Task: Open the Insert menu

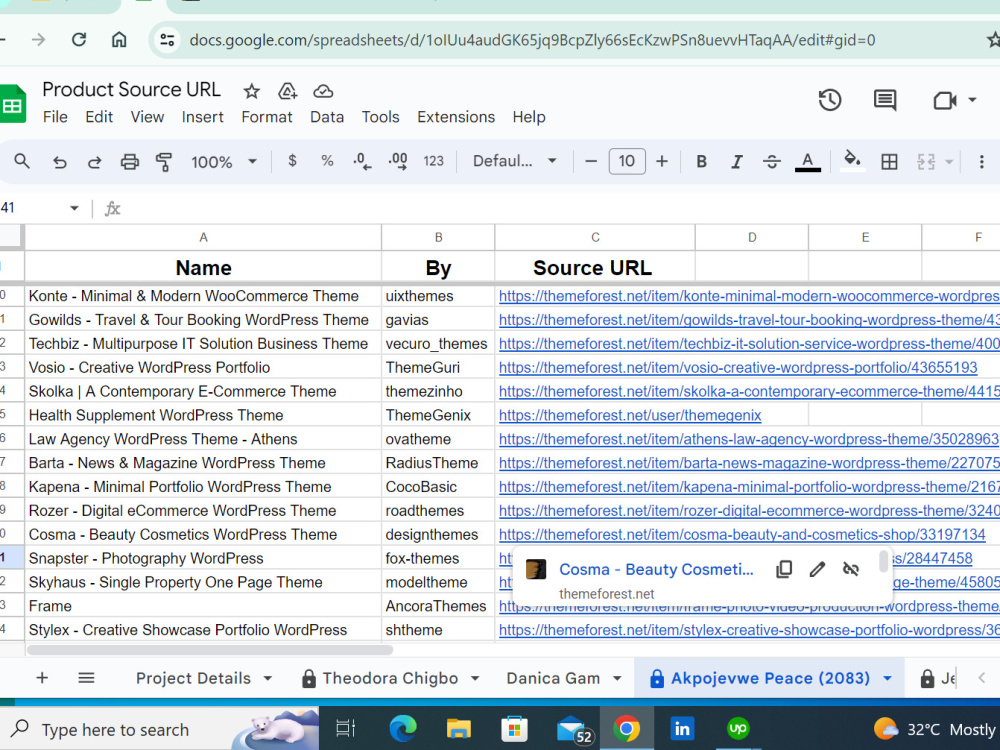Action: 202,117
